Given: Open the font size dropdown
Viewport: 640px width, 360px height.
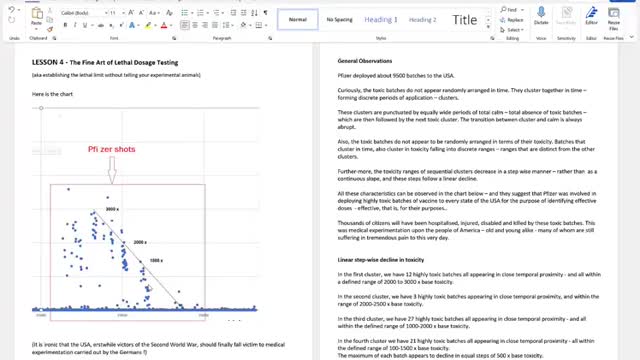Looking at the screenshot, I should point(123,13).
